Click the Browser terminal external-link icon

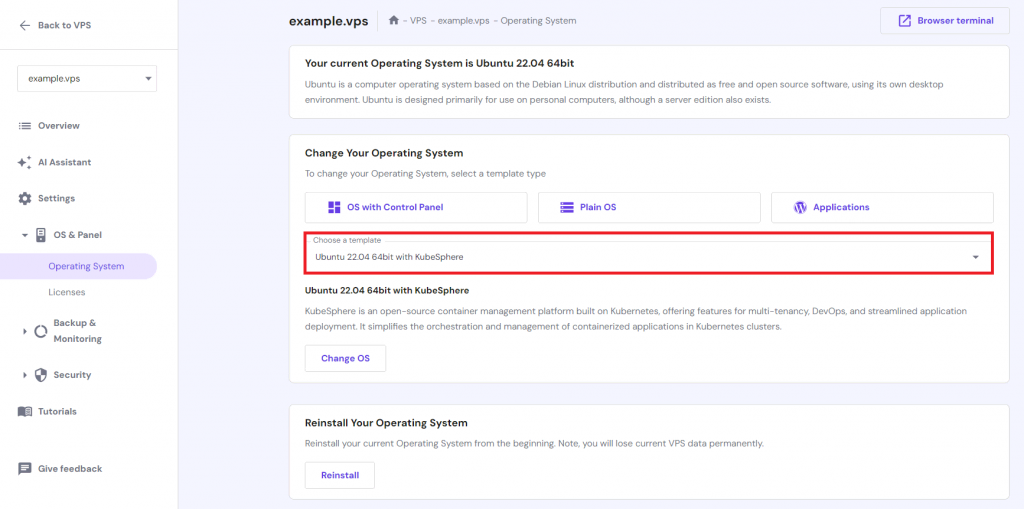coord(904,20)
